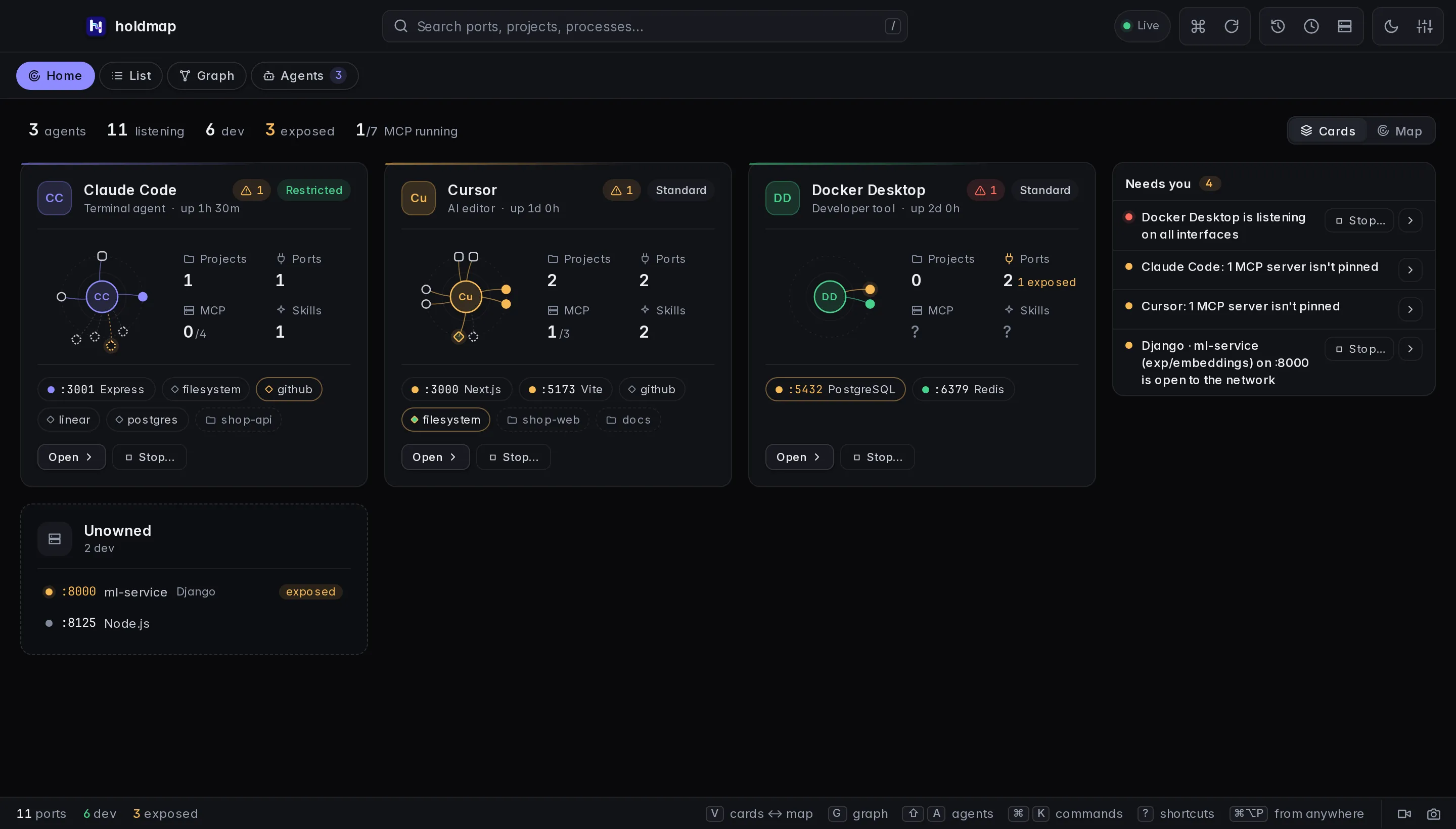
Task: Click the Unowned server icon
Action: (x=55, y=539)
